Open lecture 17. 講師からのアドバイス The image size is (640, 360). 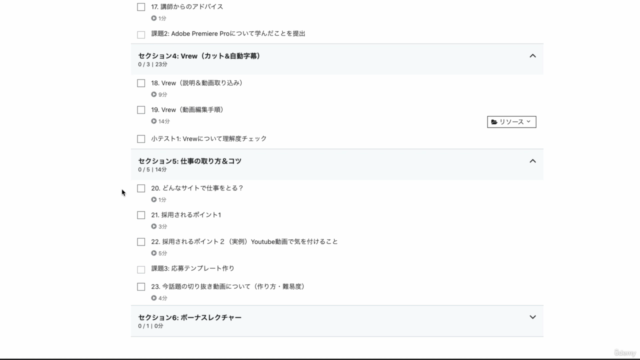click(187, 7)
